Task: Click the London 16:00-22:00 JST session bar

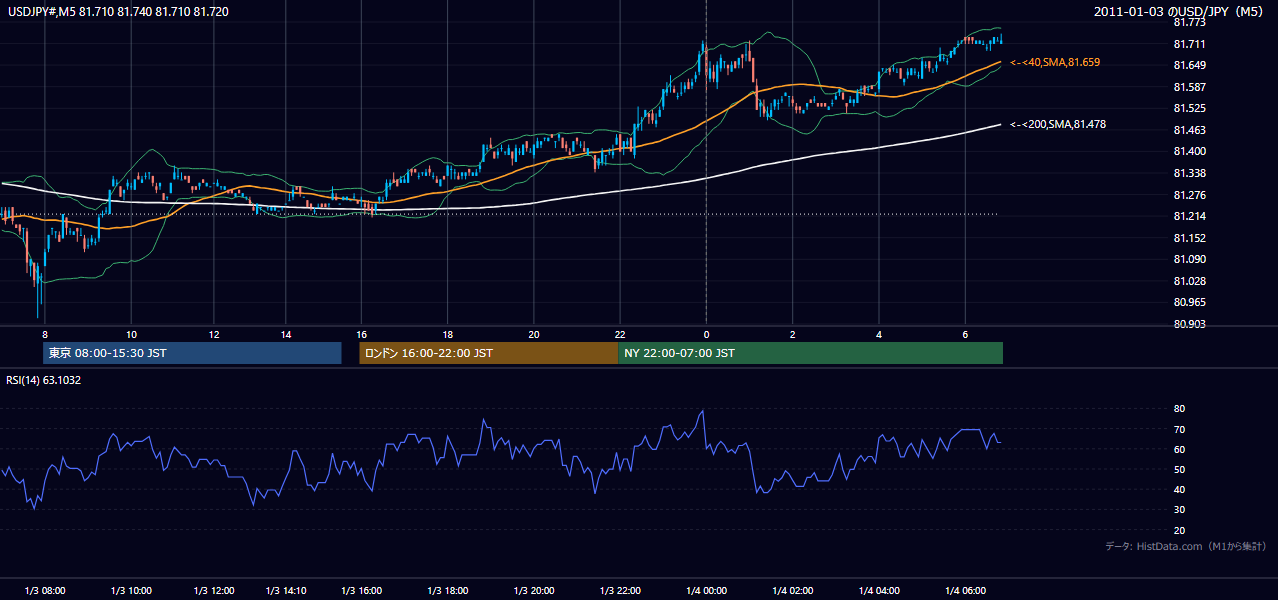Action: pos(488,353)
